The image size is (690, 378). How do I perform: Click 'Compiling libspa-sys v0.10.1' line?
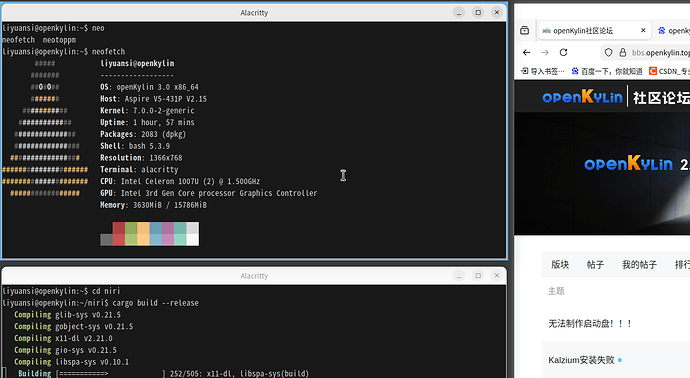(x=71, y=362)
